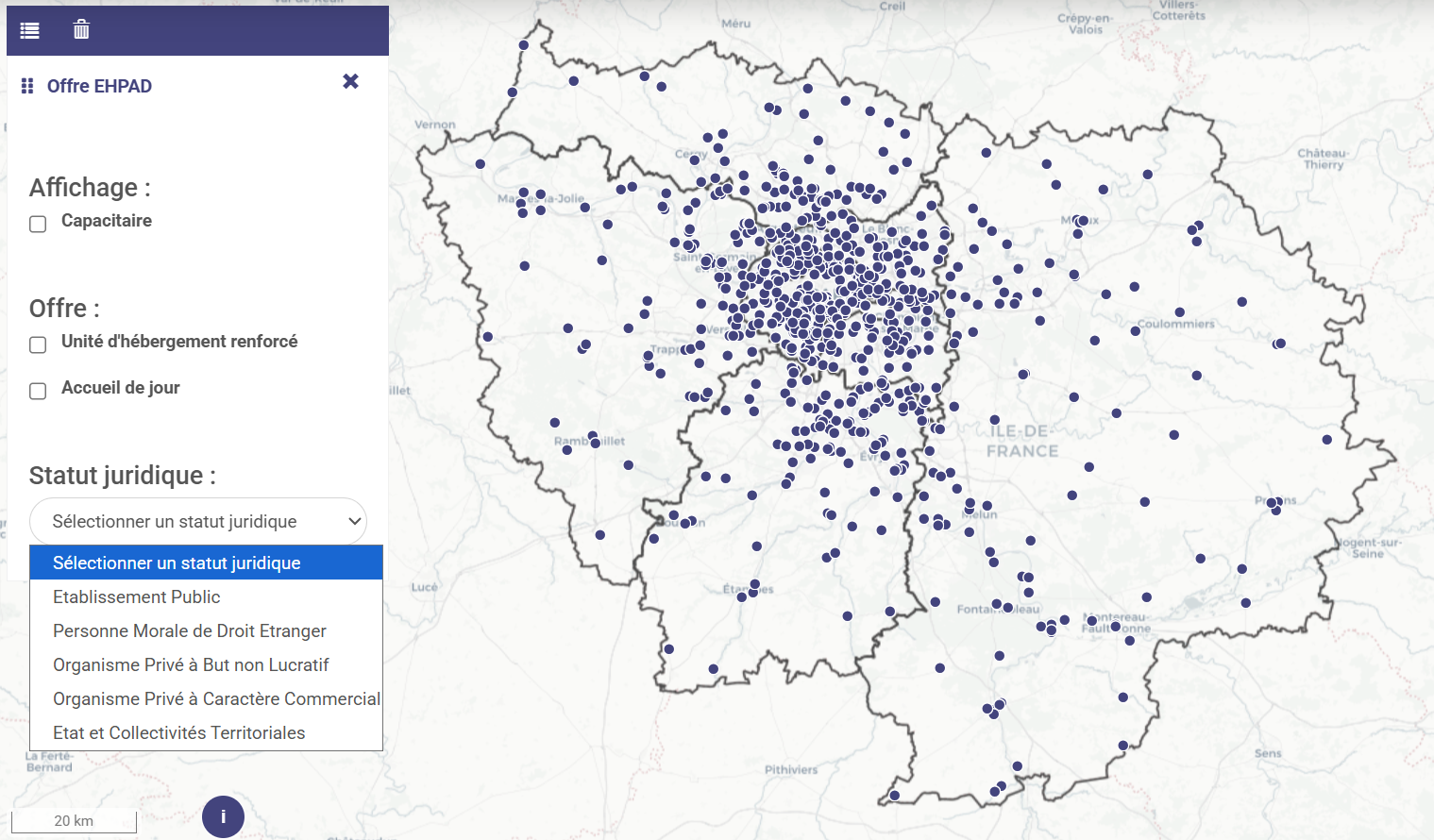The image size is (1434, 840).
Task: Click the 20 km scale bar
Action: tap(74, 821)
